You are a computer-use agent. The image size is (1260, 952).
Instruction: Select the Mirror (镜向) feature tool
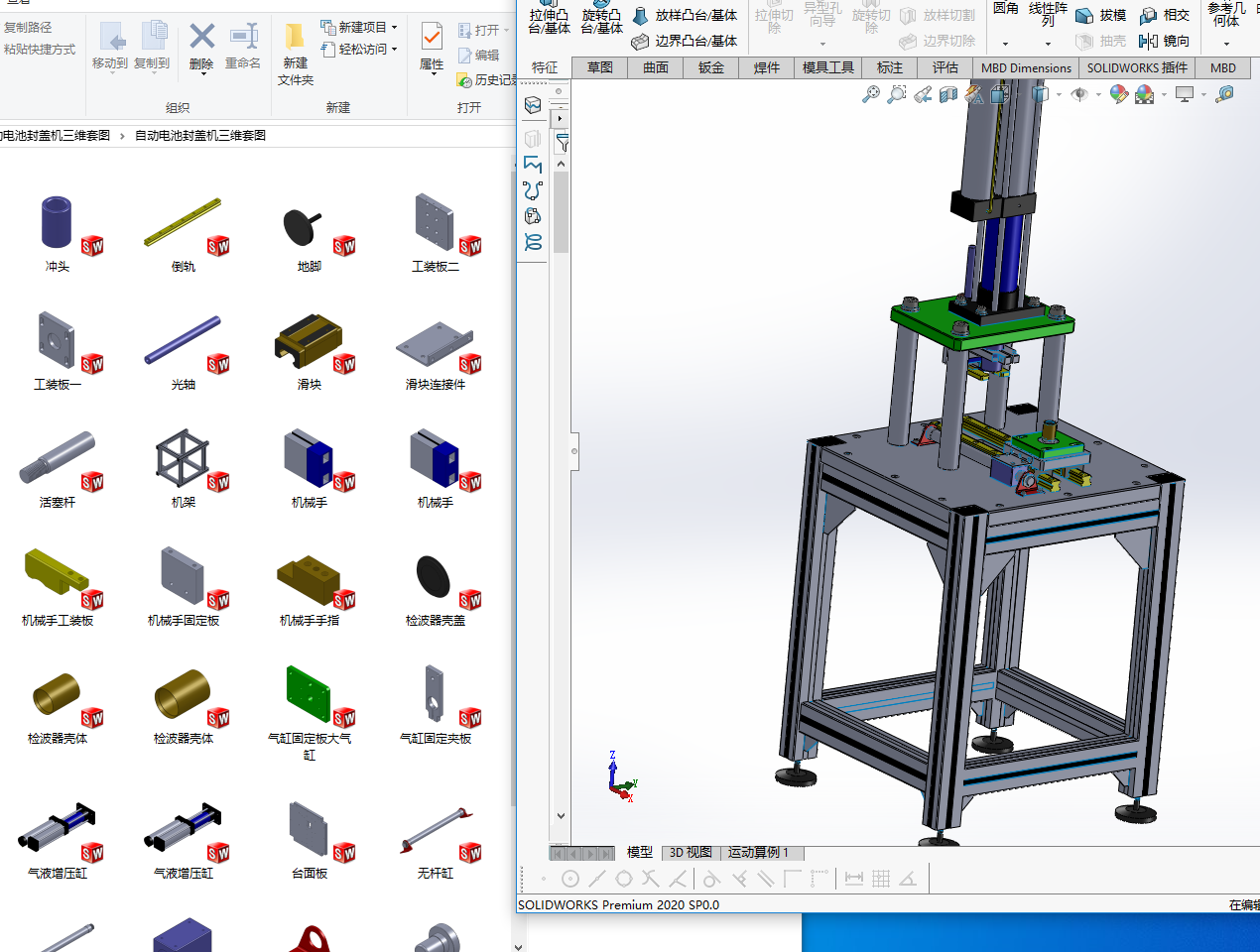[x=1164, y=41]
